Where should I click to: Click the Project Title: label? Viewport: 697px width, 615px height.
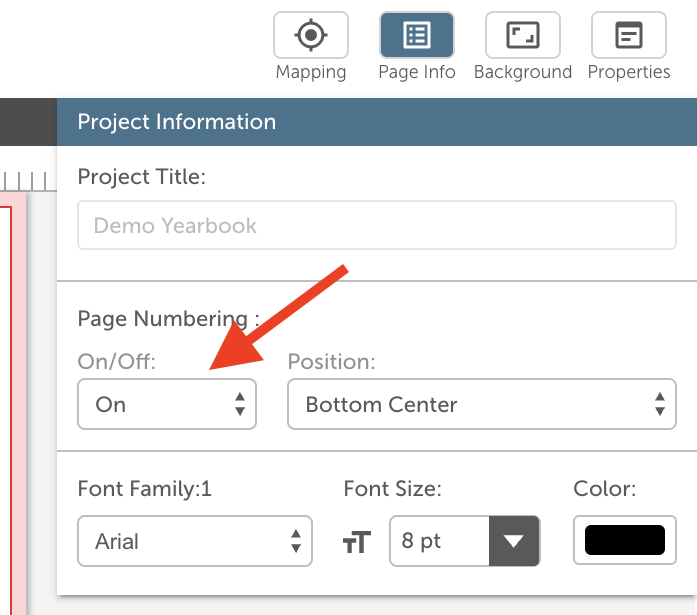141,177
